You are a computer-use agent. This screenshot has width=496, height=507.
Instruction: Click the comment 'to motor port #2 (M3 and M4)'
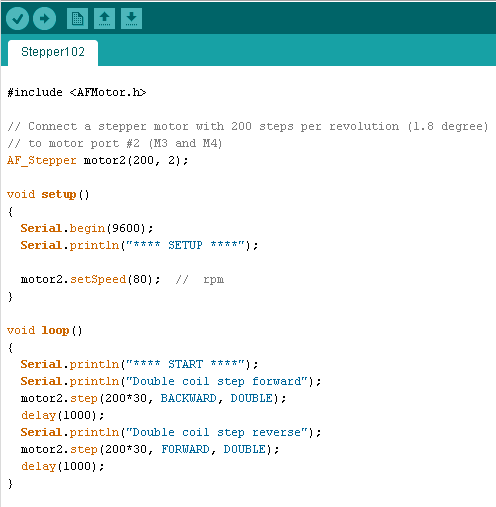click(x=114, y=144)
